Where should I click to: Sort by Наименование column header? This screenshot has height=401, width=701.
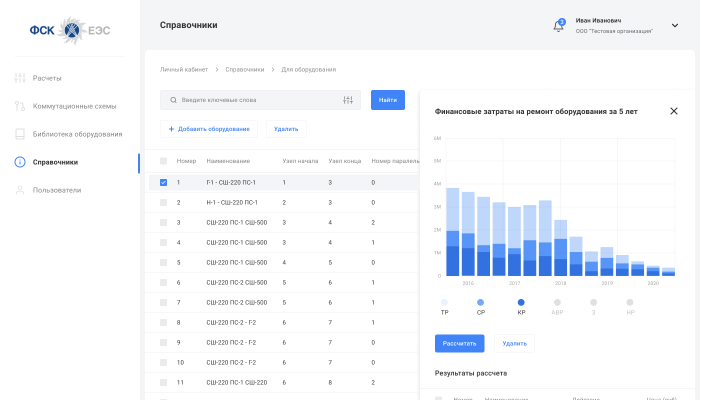[228, 161]
